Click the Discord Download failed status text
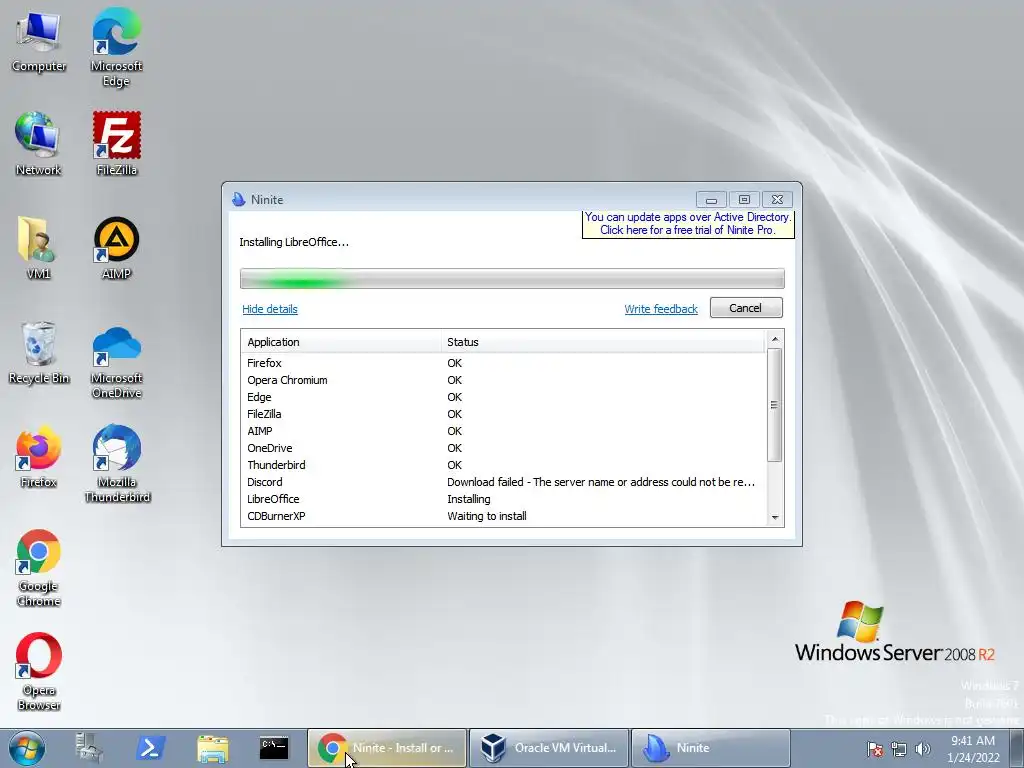 tap(601, 482)
